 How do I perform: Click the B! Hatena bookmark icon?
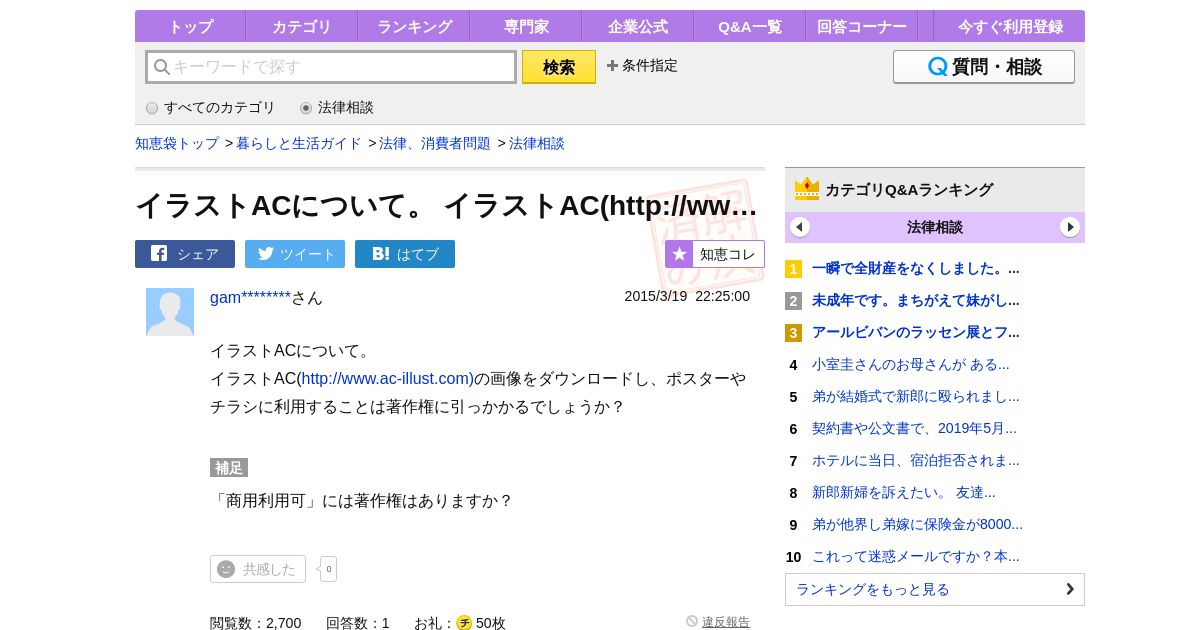pyautogui.click(x=381, y=254)
